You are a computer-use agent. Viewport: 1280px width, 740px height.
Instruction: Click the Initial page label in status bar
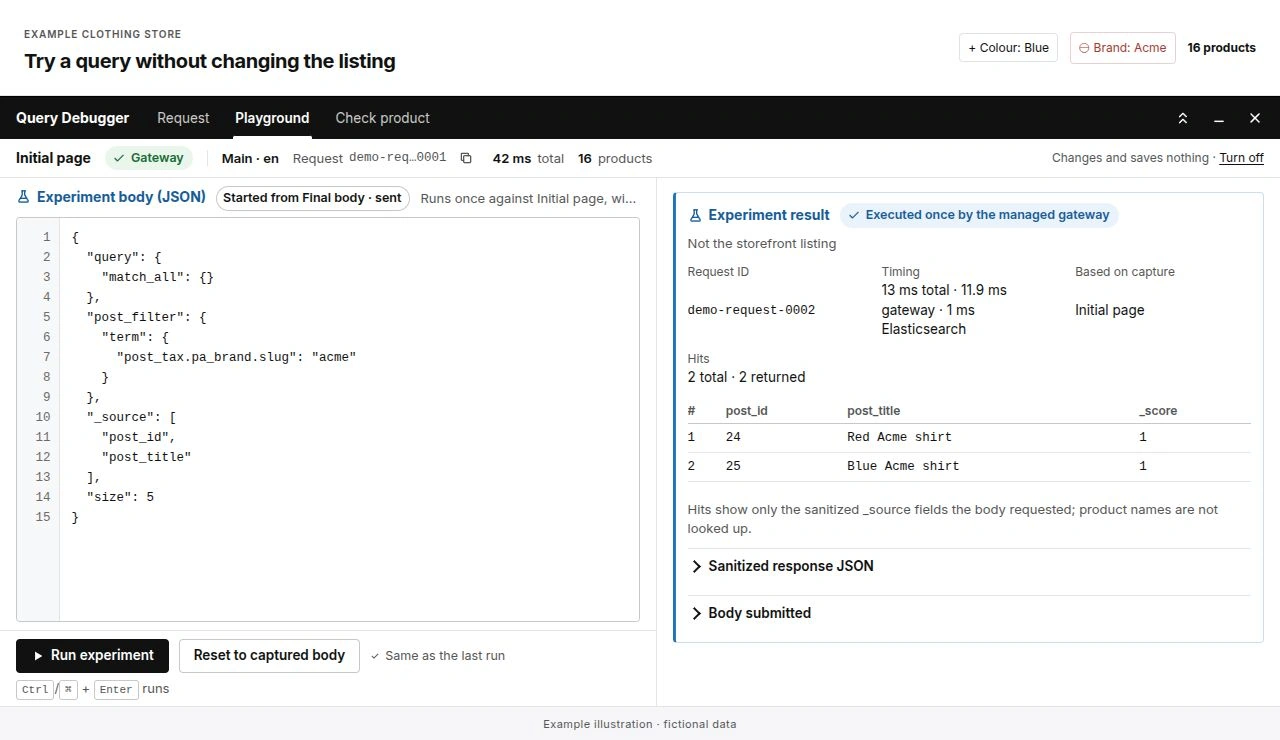[53, 158]
